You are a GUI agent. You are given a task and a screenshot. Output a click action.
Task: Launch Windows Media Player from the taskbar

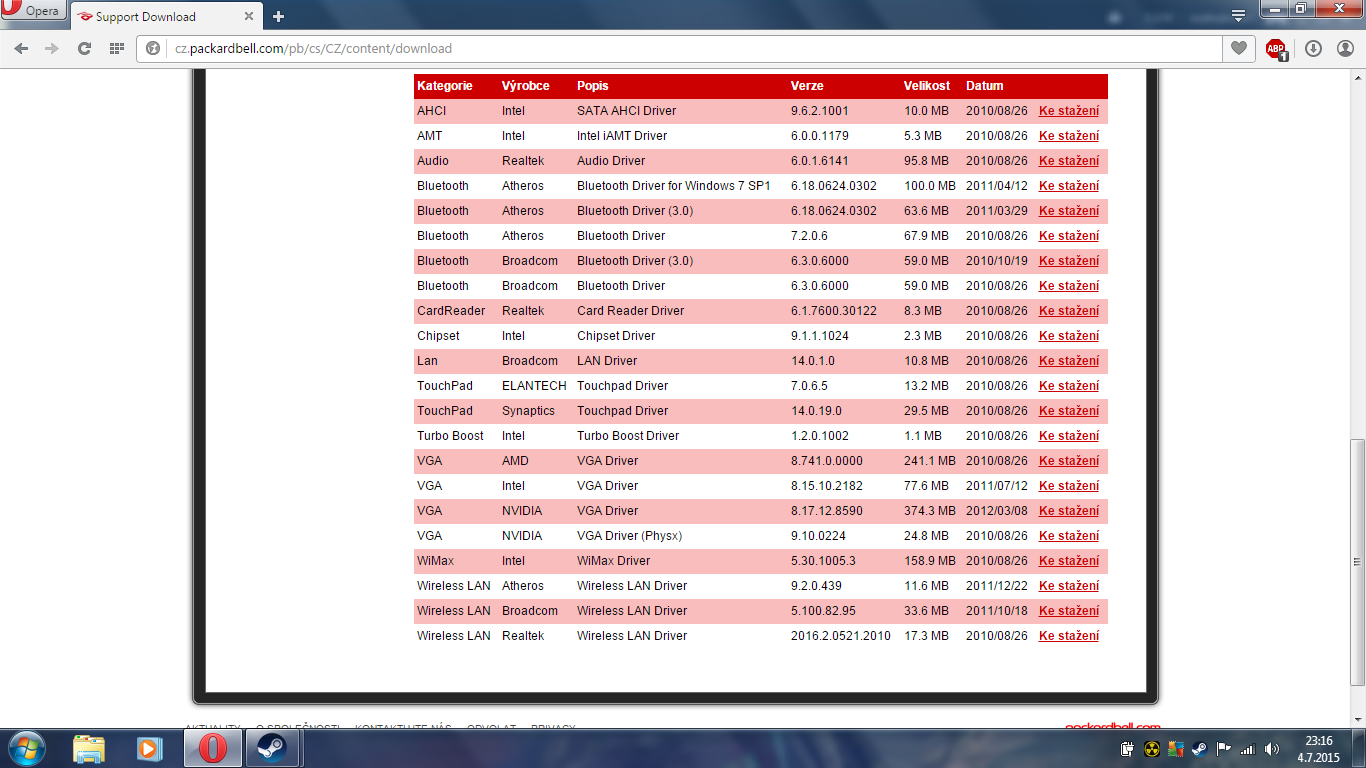[149, 748]
